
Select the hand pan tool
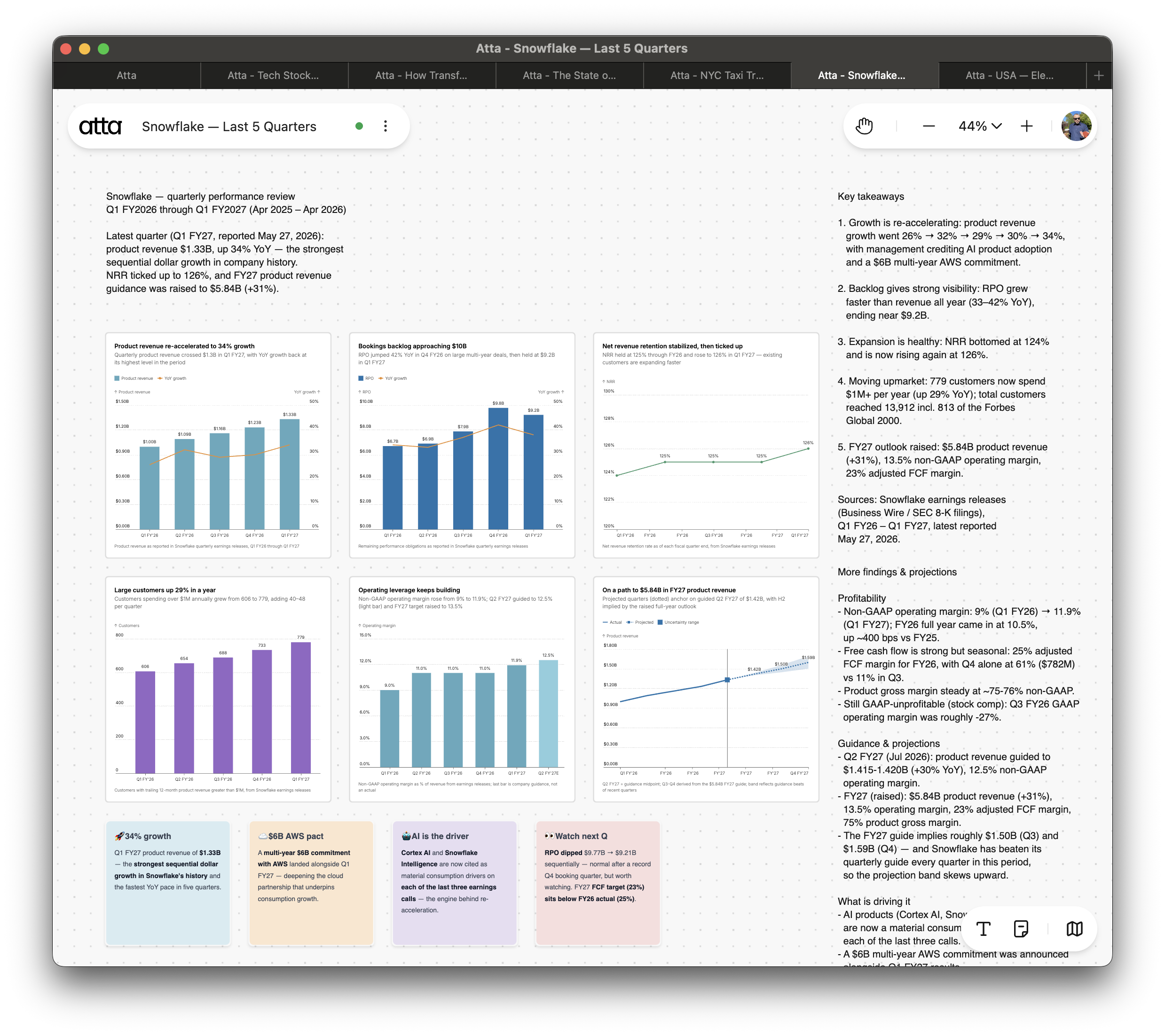864,126
